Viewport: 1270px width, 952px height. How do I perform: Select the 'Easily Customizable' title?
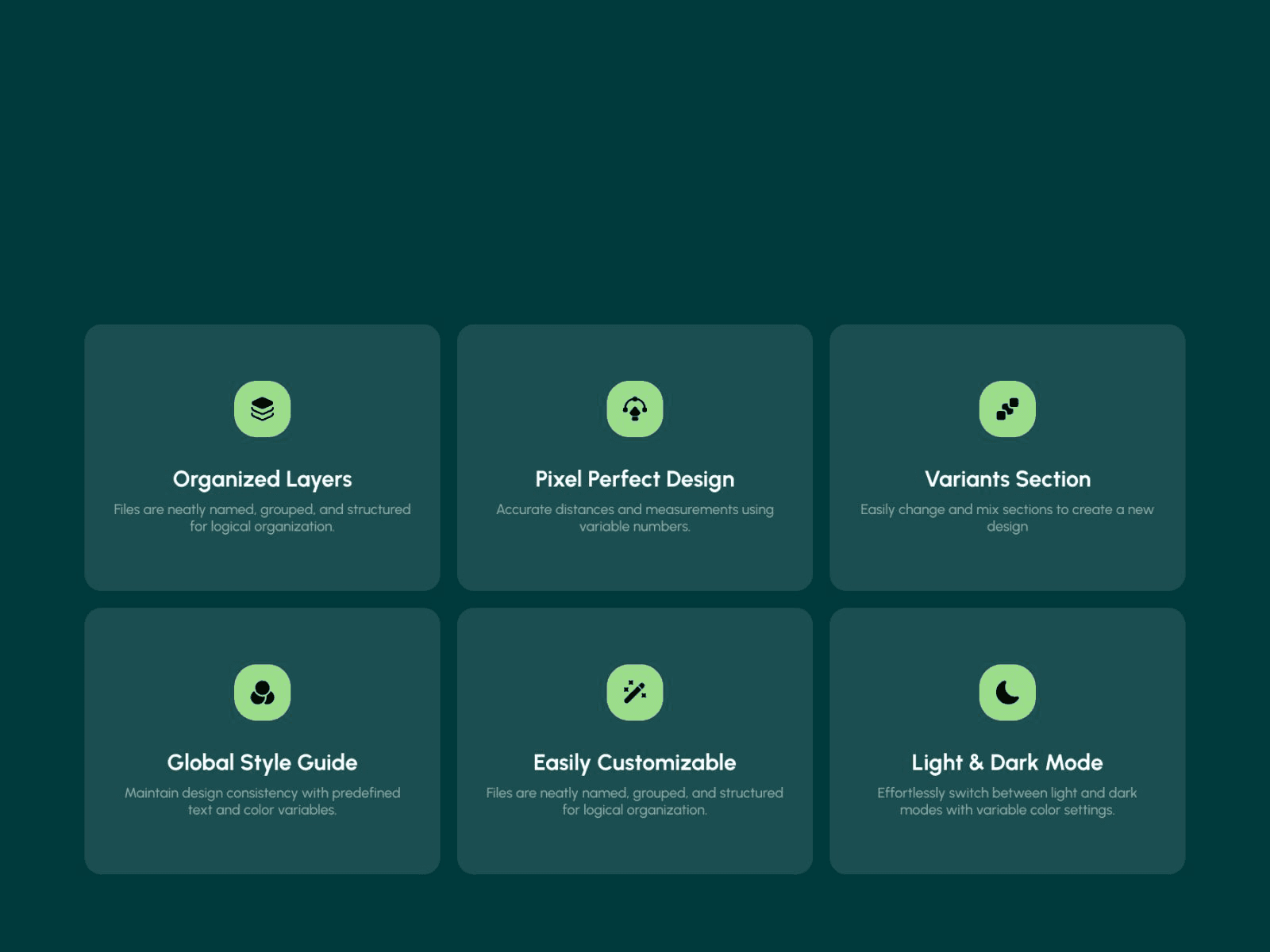click(x=634, y=762)
